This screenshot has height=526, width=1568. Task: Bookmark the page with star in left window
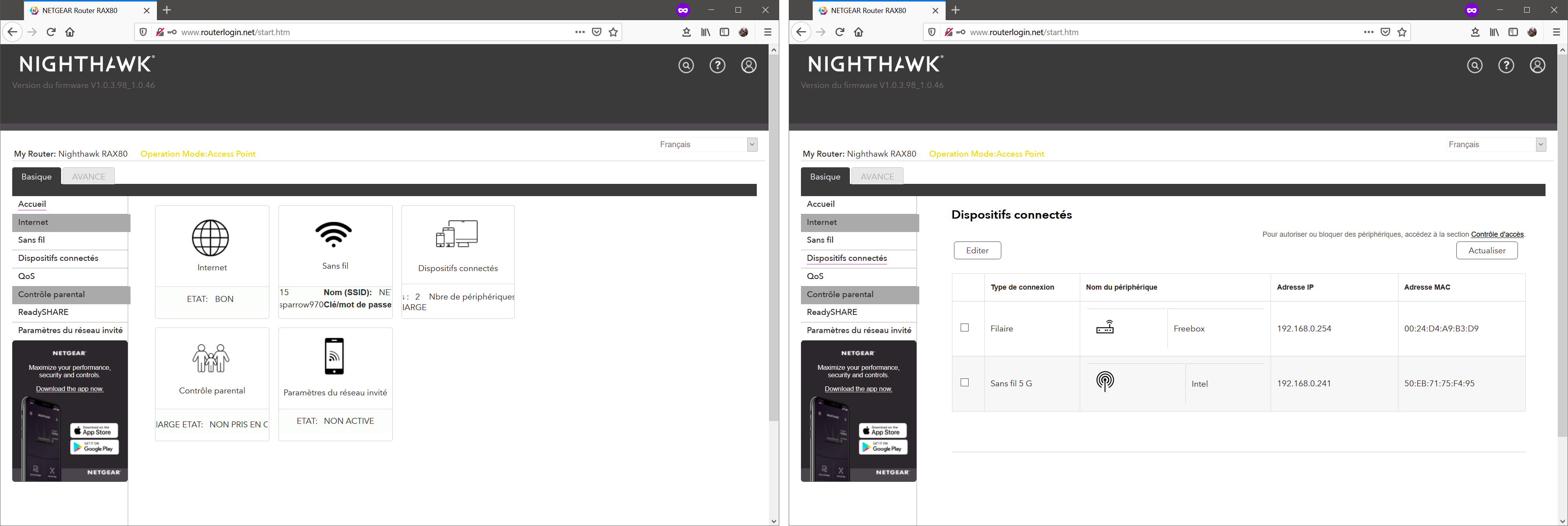(614, 32)
